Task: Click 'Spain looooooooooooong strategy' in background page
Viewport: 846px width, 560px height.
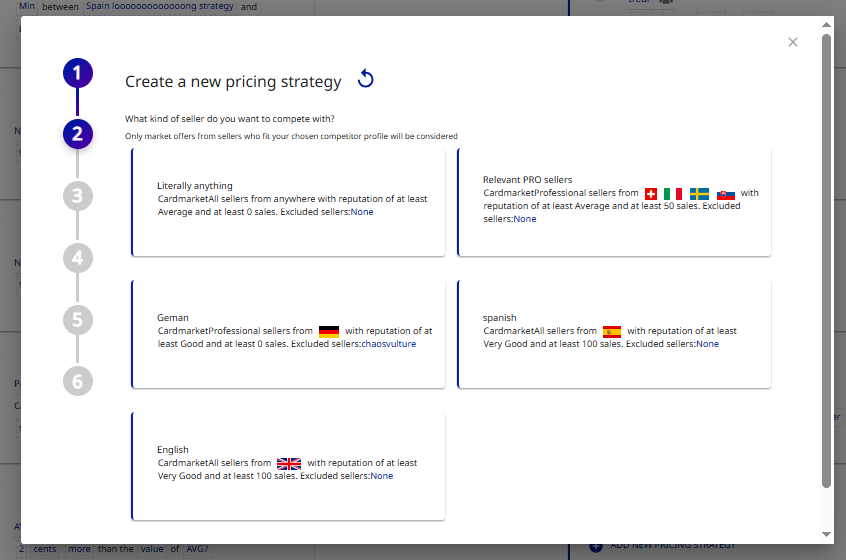Action: pos(160,6)
